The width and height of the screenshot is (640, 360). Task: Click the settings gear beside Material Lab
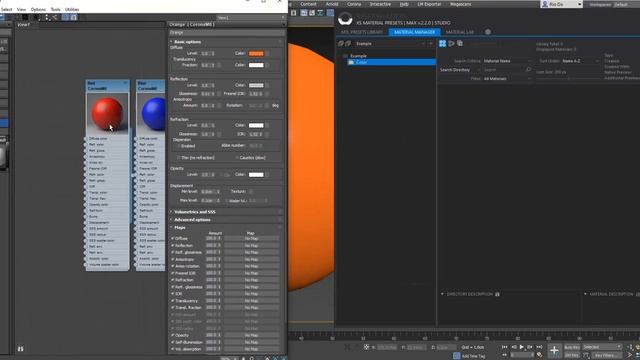point(488,32)
